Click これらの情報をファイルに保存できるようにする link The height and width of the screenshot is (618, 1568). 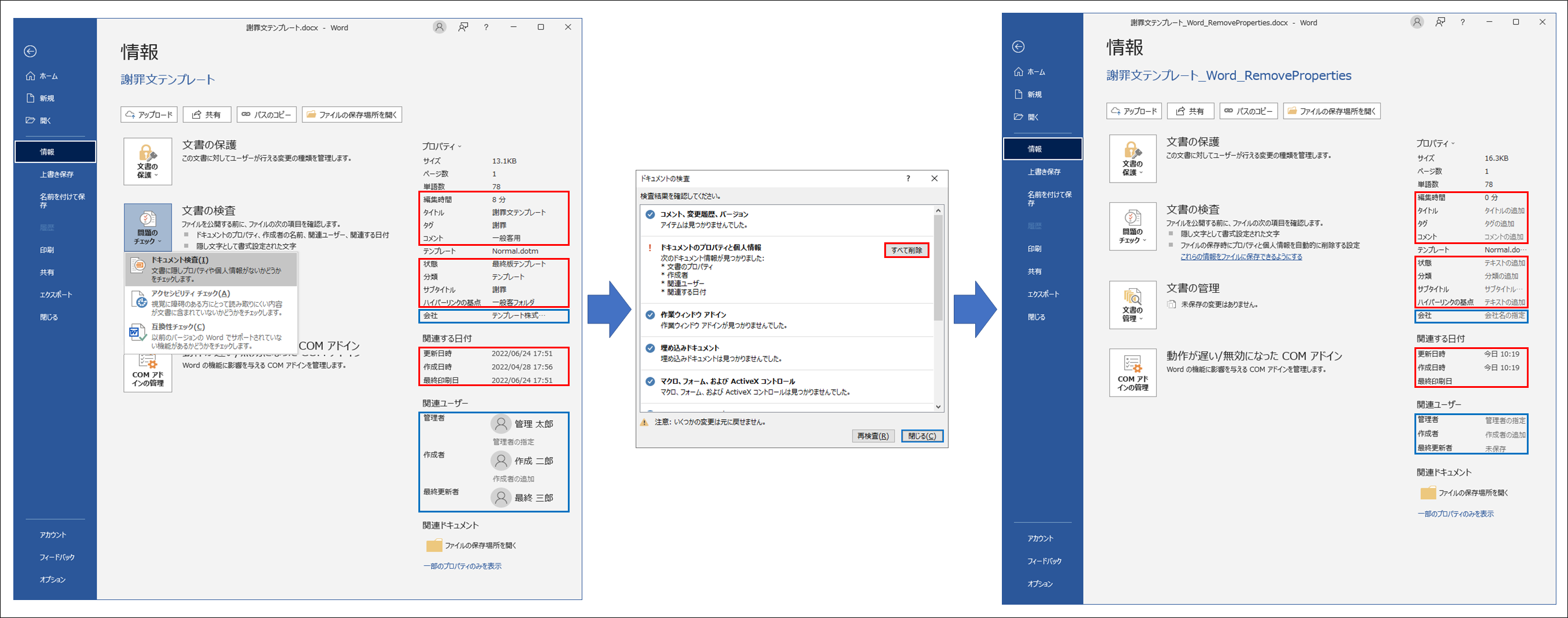coord(1241,257)
